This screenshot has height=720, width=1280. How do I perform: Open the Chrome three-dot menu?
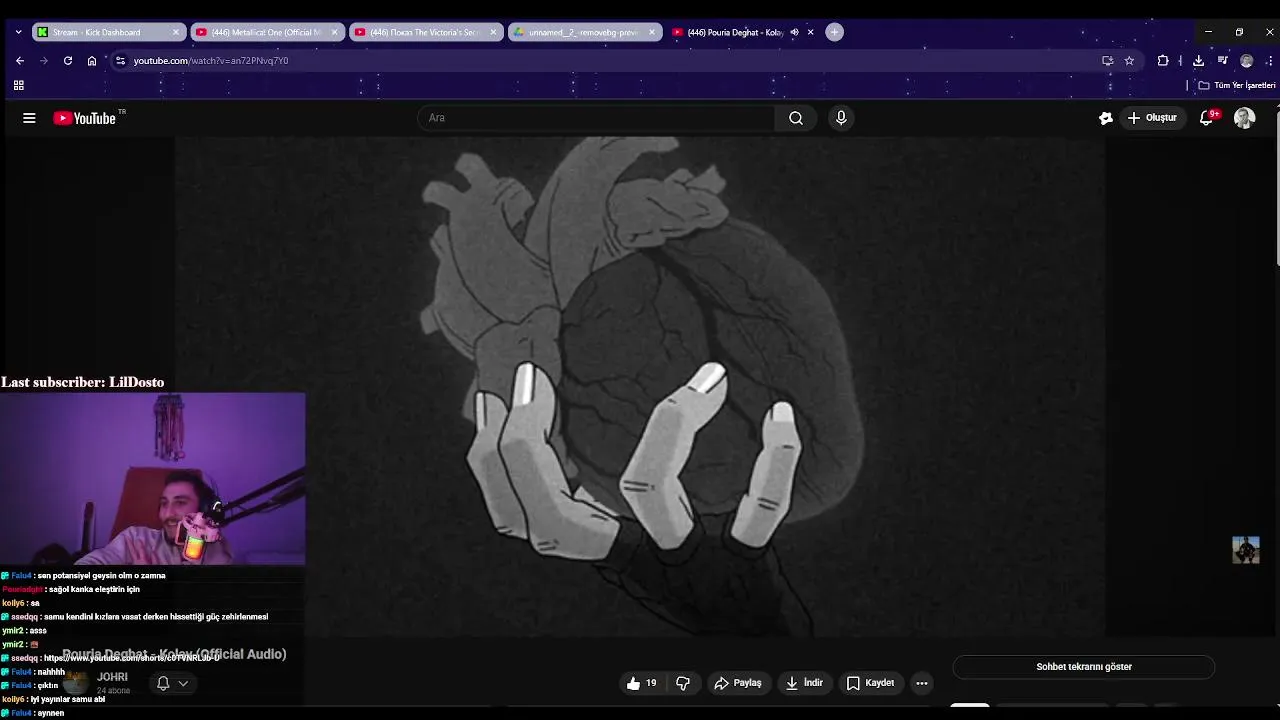[1269, 60]
